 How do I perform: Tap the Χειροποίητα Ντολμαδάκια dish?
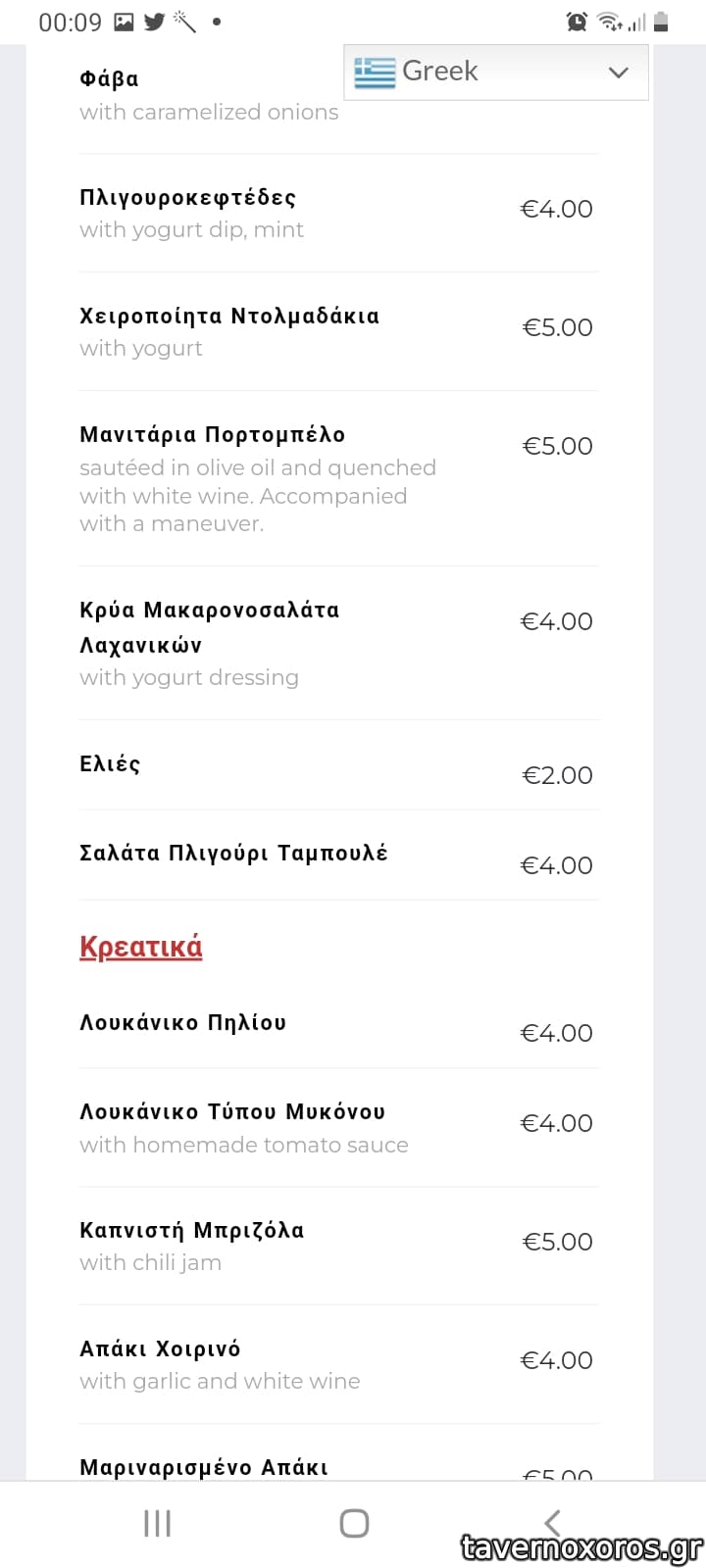[229, 317]
